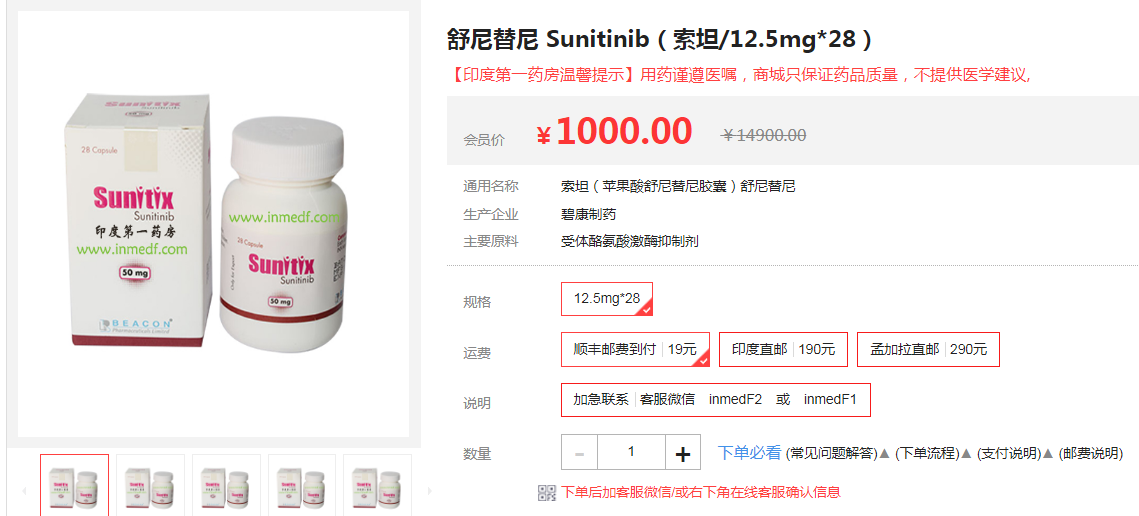This screenshot has height=516, width=1139.
Task: Select the first product thumbnail
Action: pos(74,485)
